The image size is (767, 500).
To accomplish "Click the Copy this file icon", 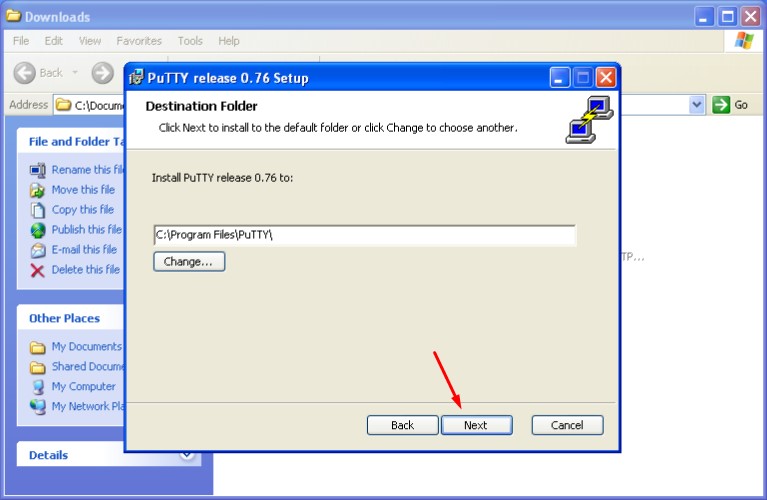I will coord(38,210).
